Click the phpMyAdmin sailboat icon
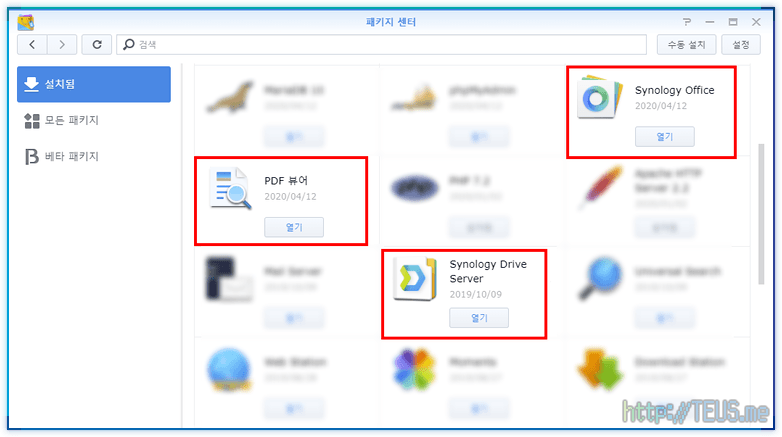 [414, 98]
